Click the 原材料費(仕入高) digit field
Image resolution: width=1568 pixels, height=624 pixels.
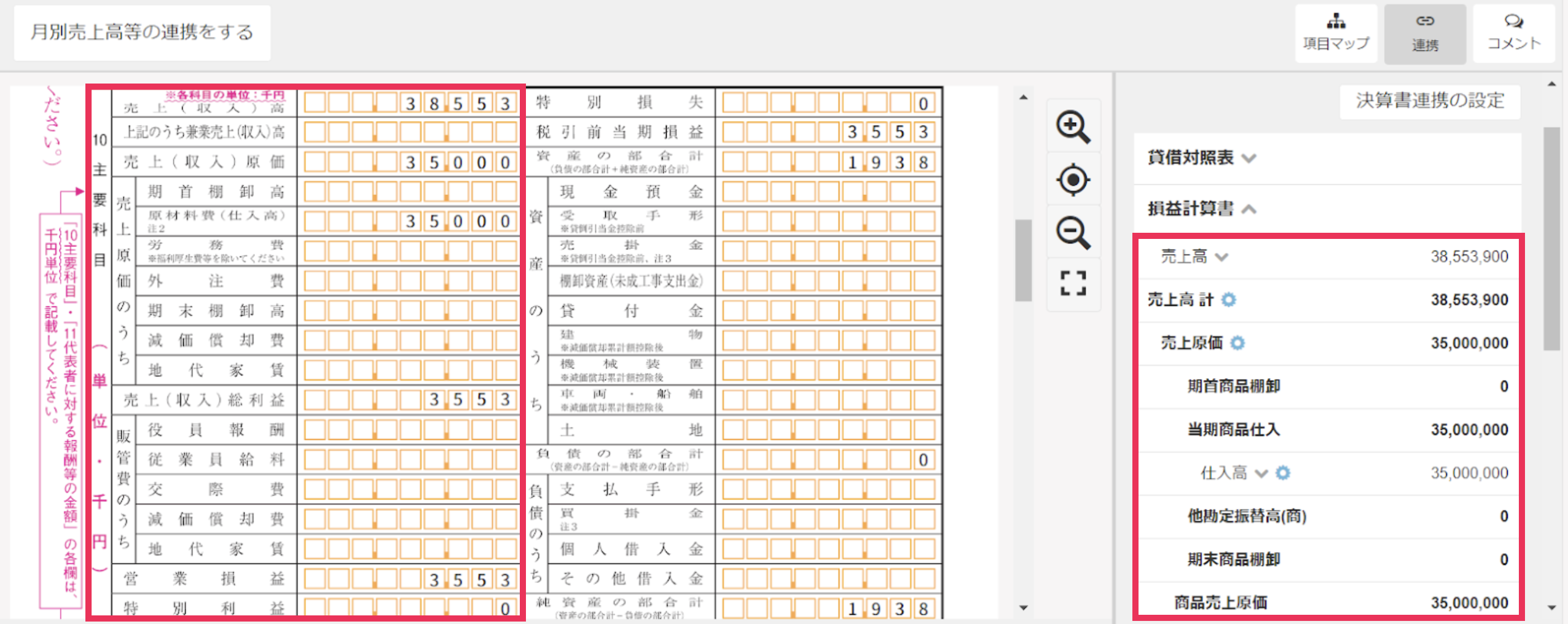pos(410,221)
